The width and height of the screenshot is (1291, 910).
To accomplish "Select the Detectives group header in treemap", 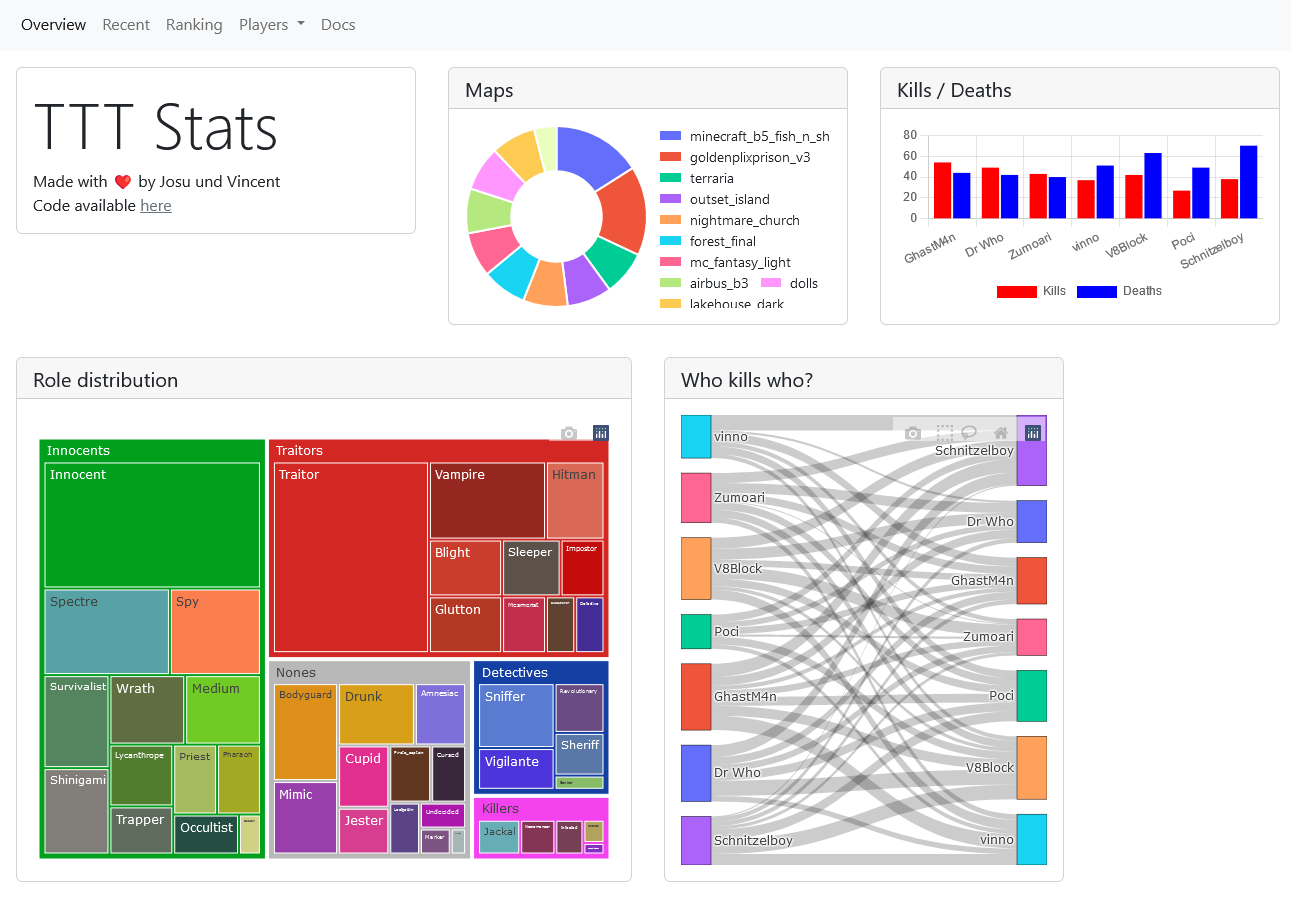I will pyautogui.click(x=541, y=672).
